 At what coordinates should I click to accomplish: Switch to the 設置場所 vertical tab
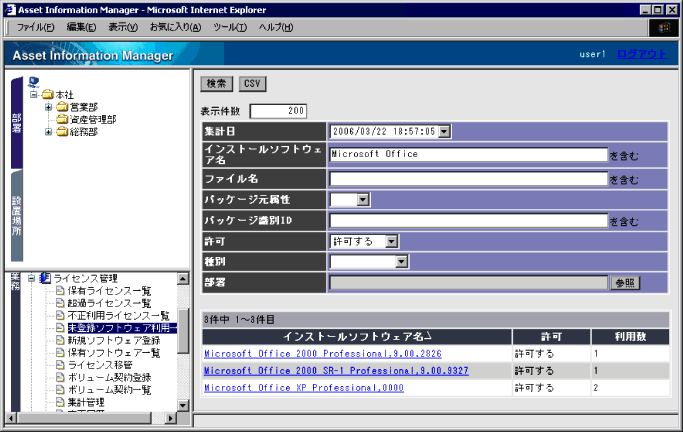pos(17,216)
